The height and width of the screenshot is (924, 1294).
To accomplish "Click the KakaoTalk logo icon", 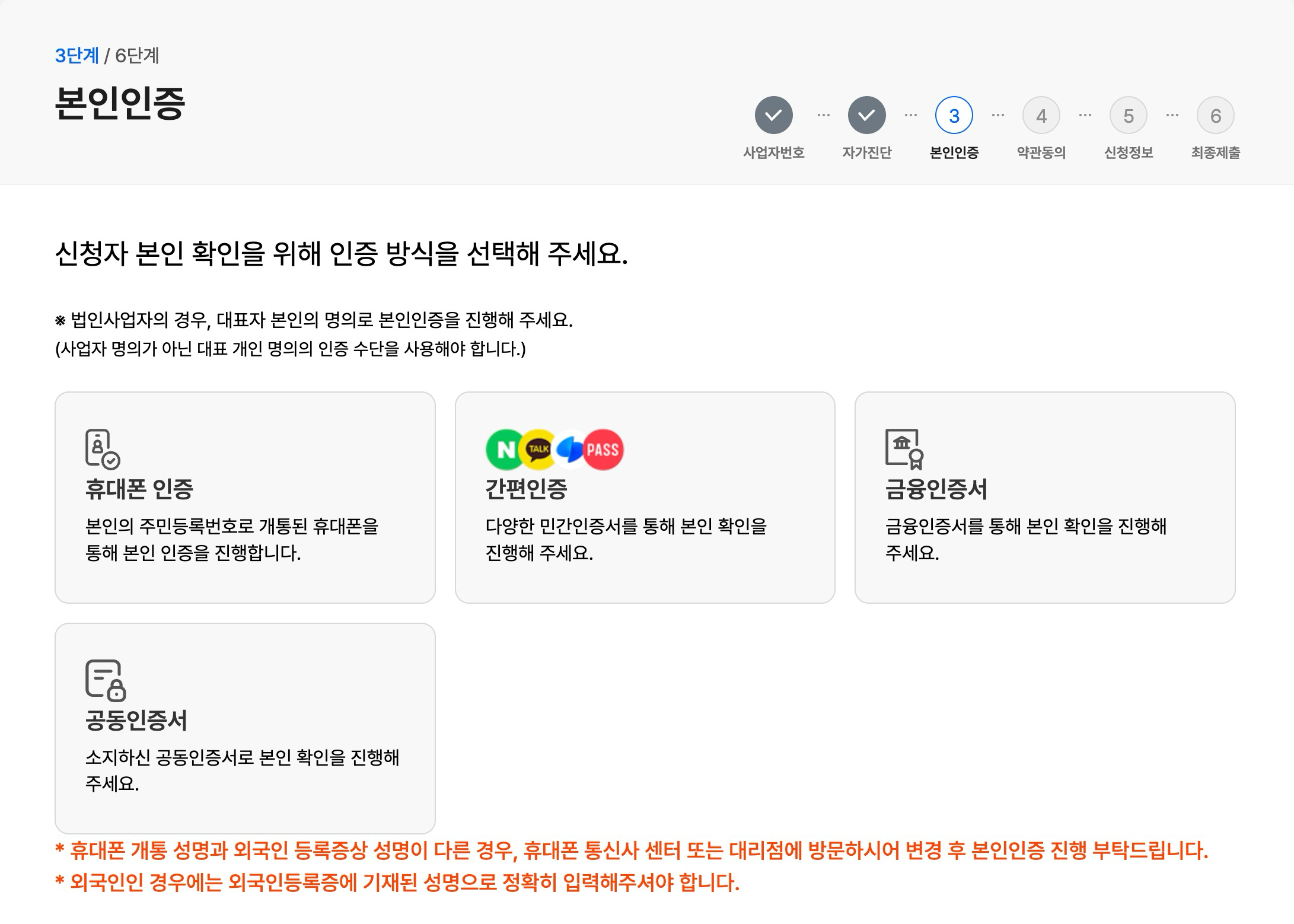I will (538, 450).
